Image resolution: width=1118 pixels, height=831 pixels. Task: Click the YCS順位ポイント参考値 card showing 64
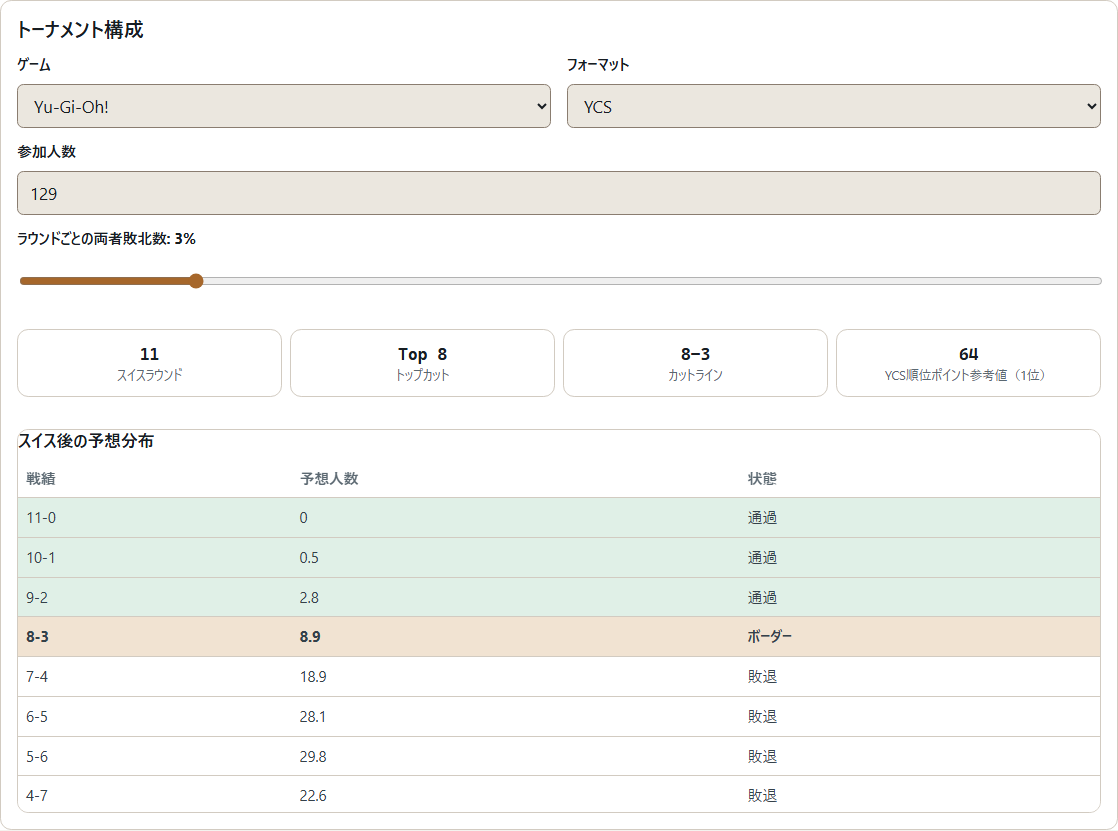tap(968, 363)
